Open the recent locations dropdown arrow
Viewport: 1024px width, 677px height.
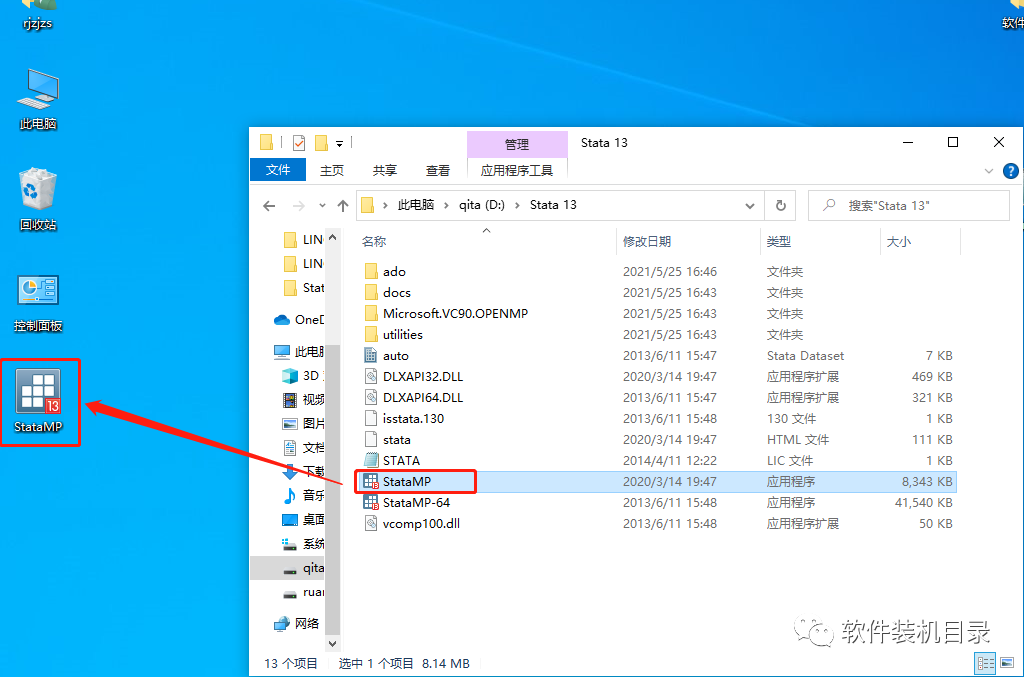(322, 206)
